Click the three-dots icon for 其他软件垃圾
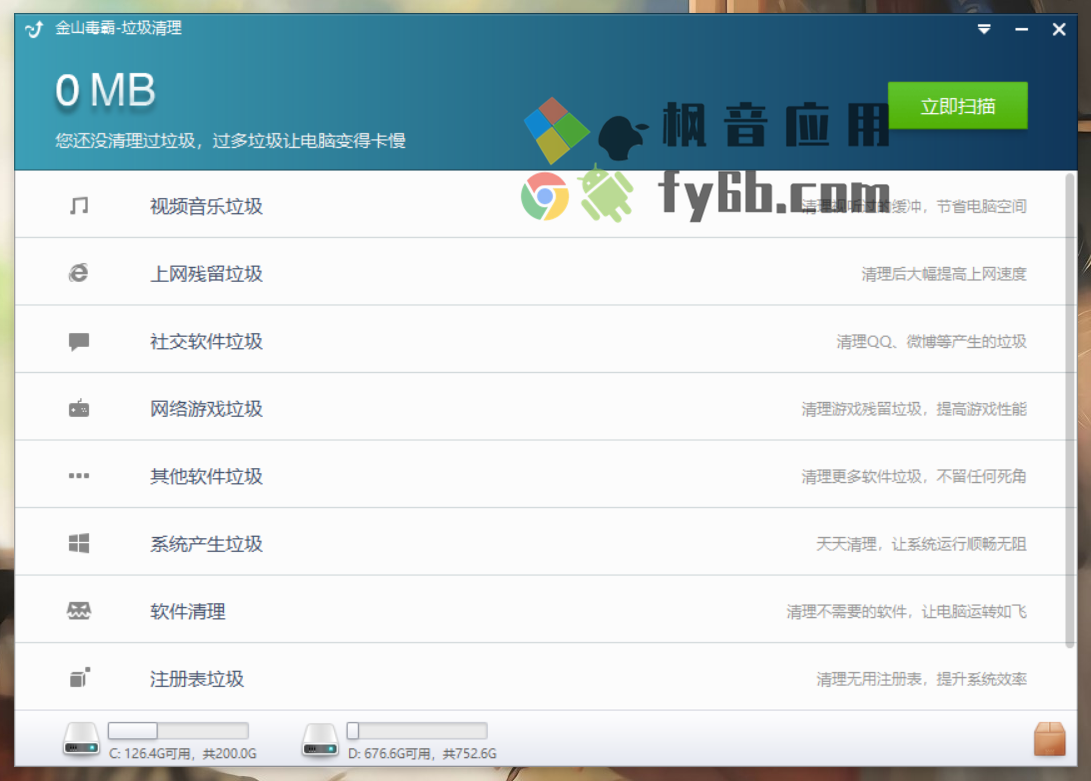Screen dimensions: 1091x781 coord(79,475)
